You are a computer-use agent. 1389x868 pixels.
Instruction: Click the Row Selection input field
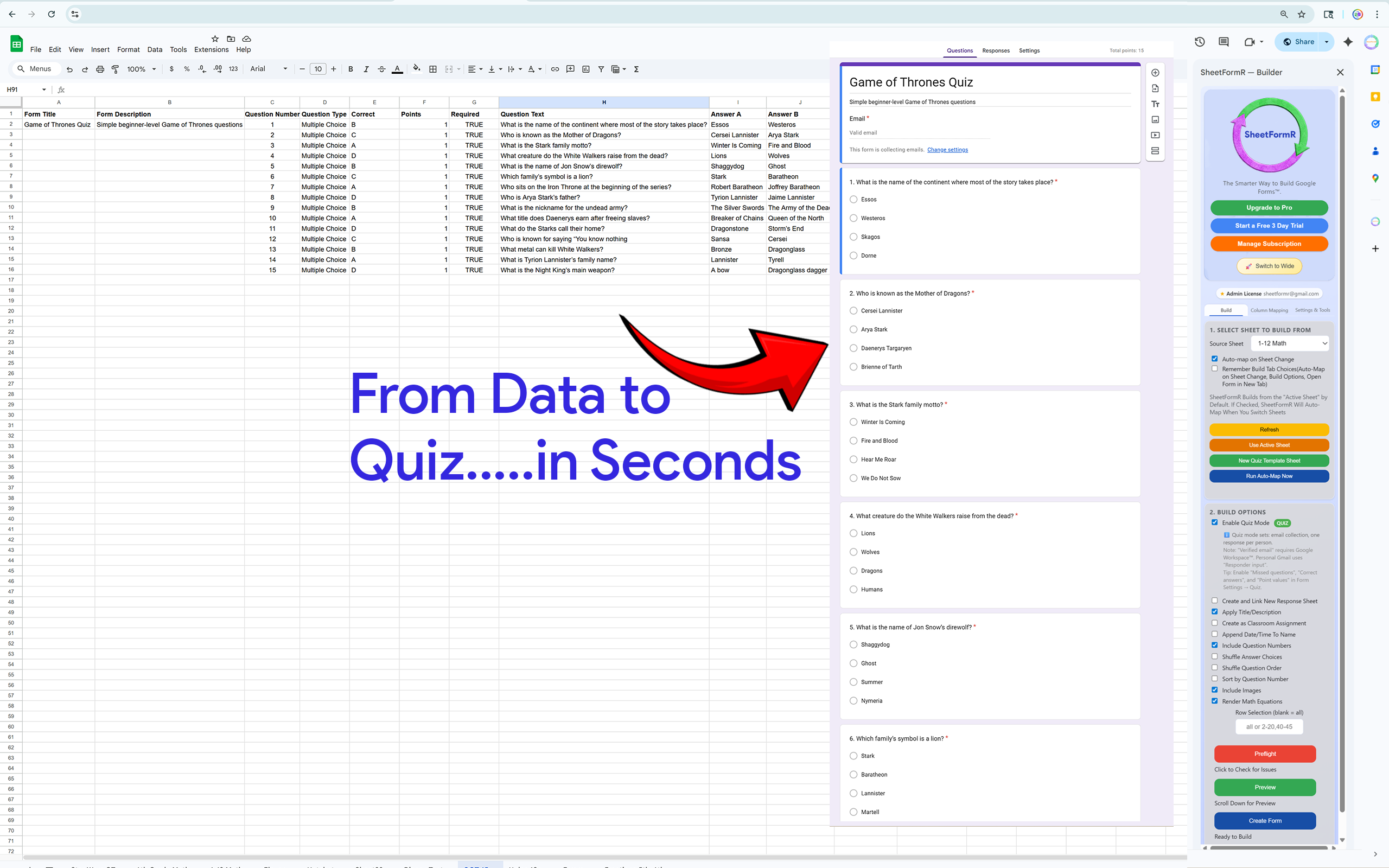click(x=1269, y=727)
